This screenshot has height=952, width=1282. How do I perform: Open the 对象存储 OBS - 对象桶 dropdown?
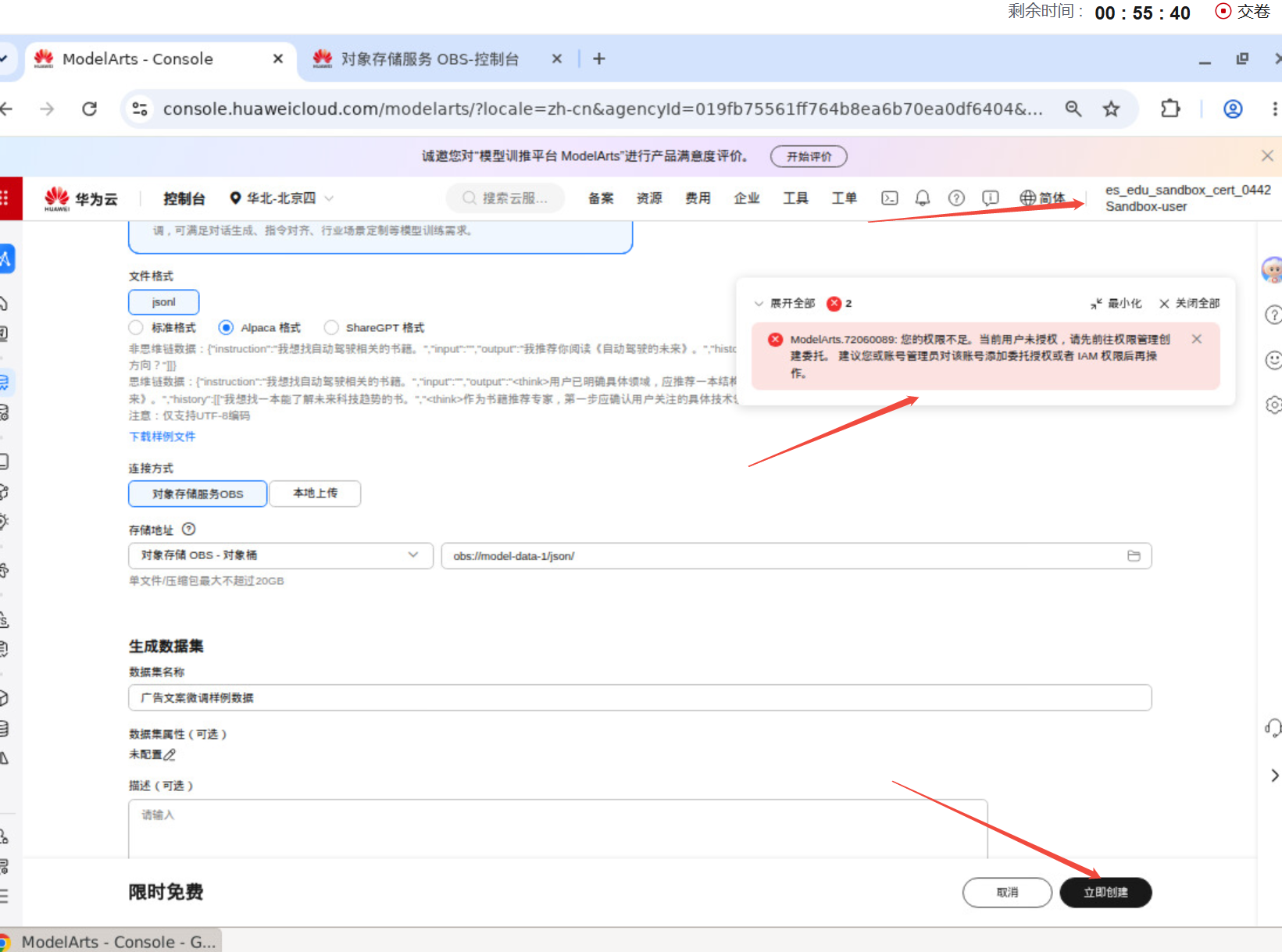(280, 555)
